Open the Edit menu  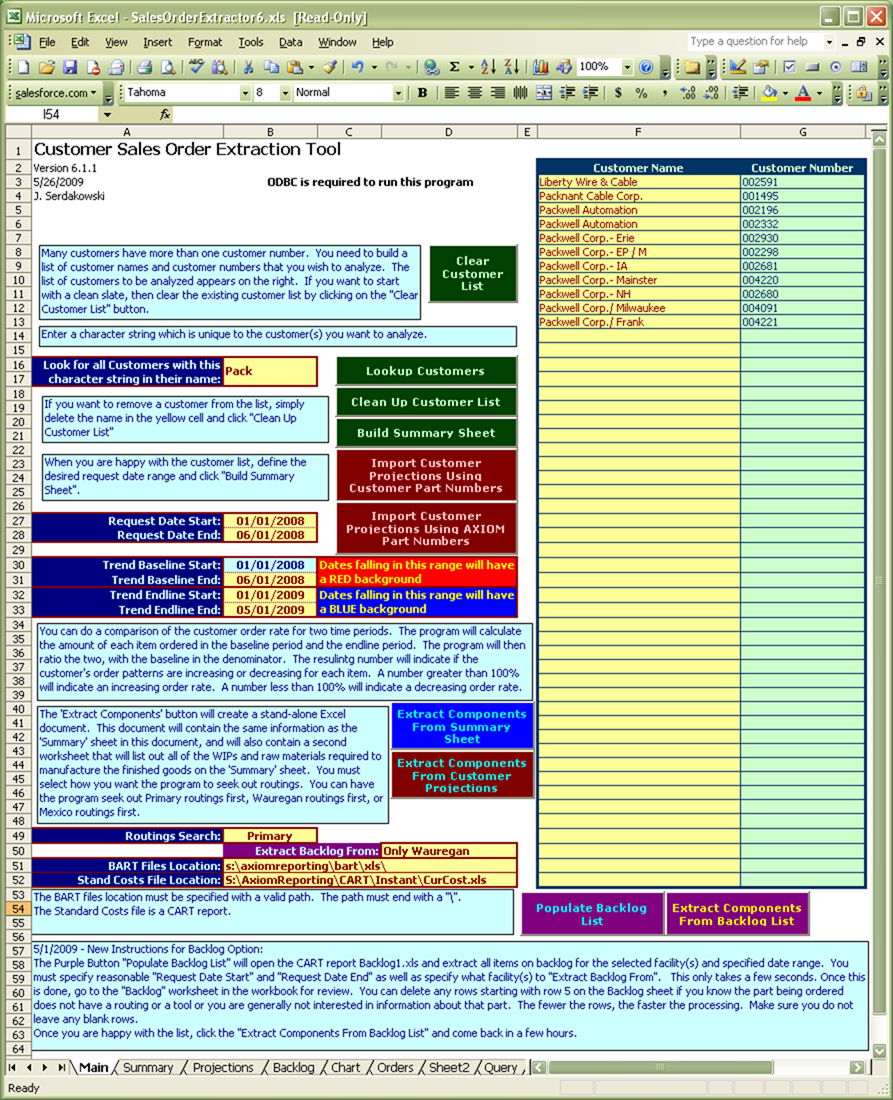coord(80,42)
